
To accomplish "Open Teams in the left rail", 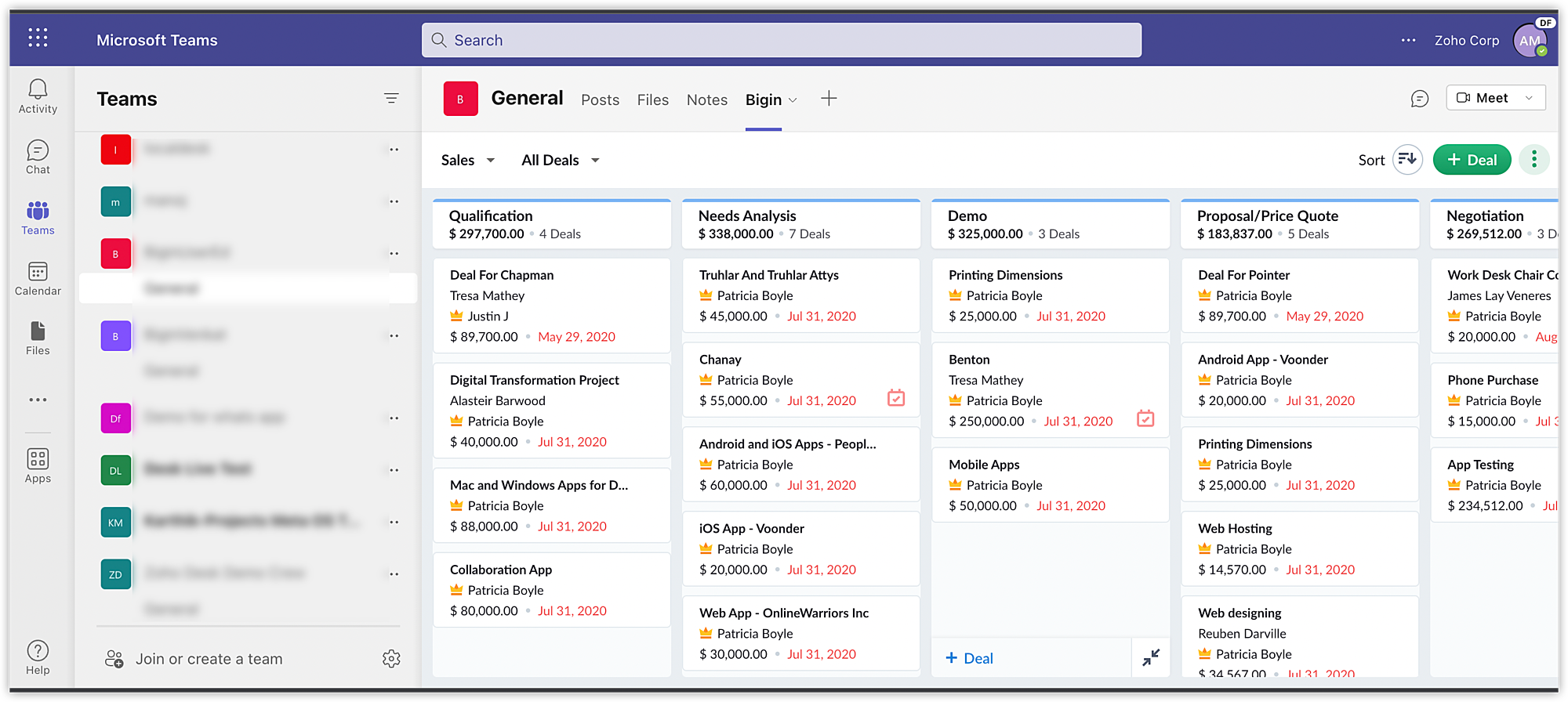I will click(x=38, y=219).
